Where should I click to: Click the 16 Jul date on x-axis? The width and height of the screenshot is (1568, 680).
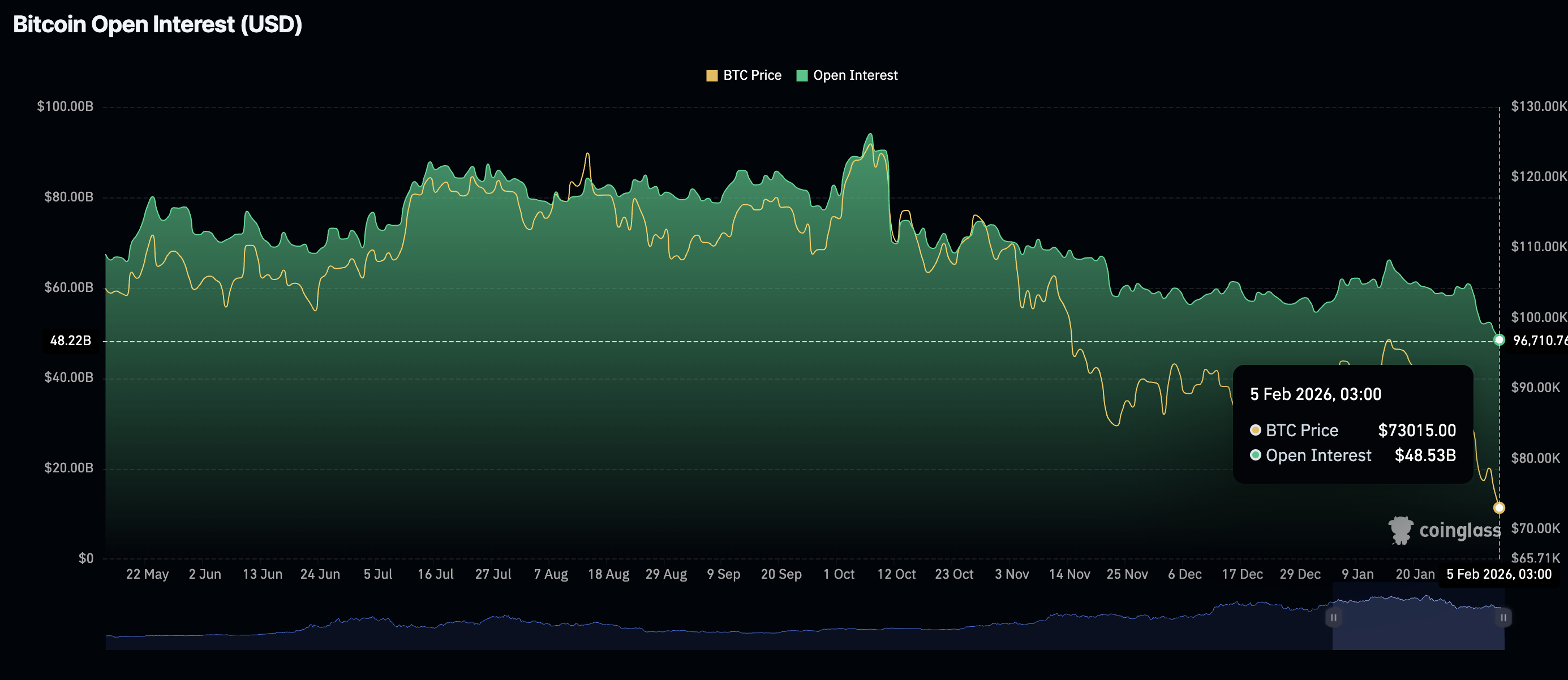point(435,574)
